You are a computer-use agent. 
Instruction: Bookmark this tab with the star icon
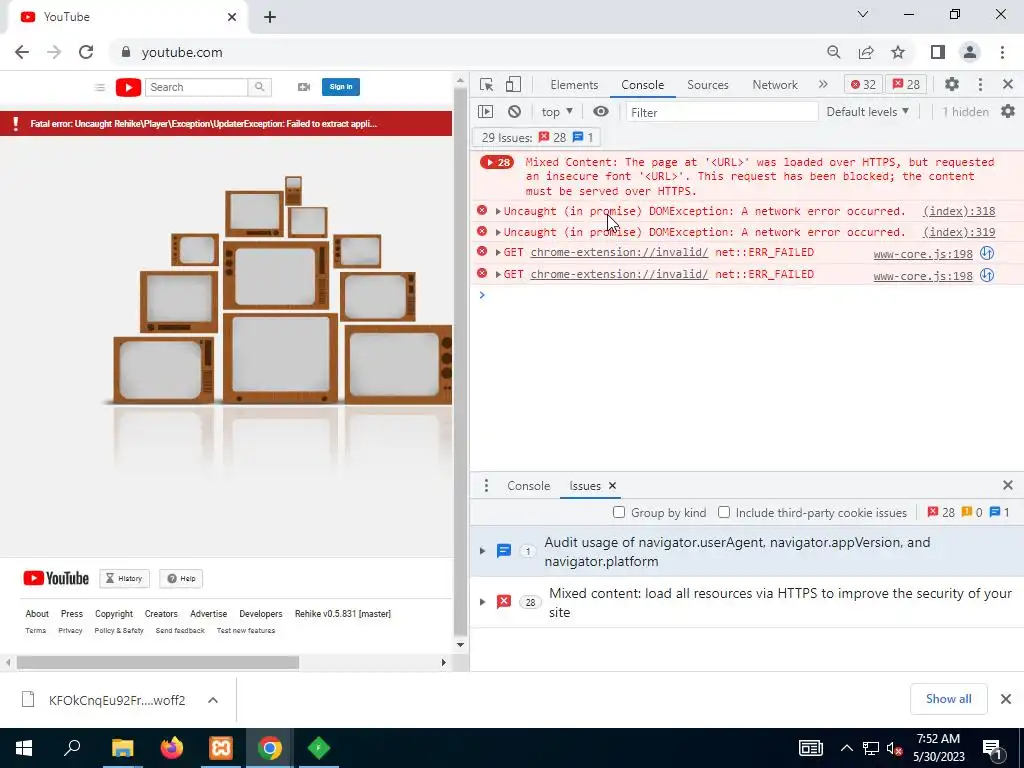[898, 52]
